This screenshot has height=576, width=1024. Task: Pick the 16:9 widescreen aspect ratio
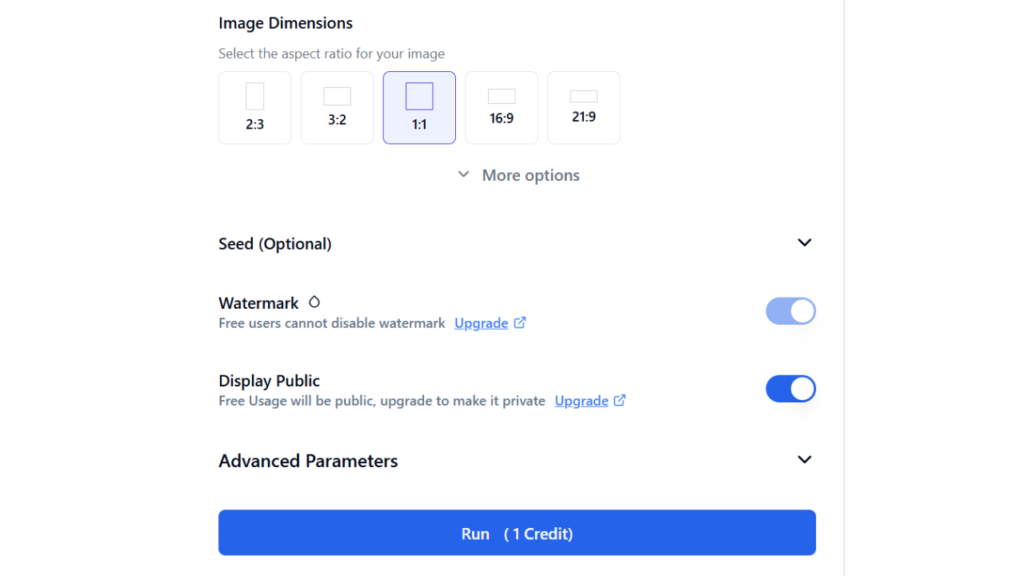(x=501, y=107)
